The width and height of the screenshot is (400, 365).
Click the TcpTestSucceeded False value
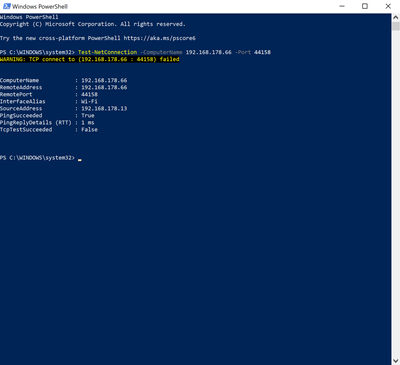tap(89, 130)
